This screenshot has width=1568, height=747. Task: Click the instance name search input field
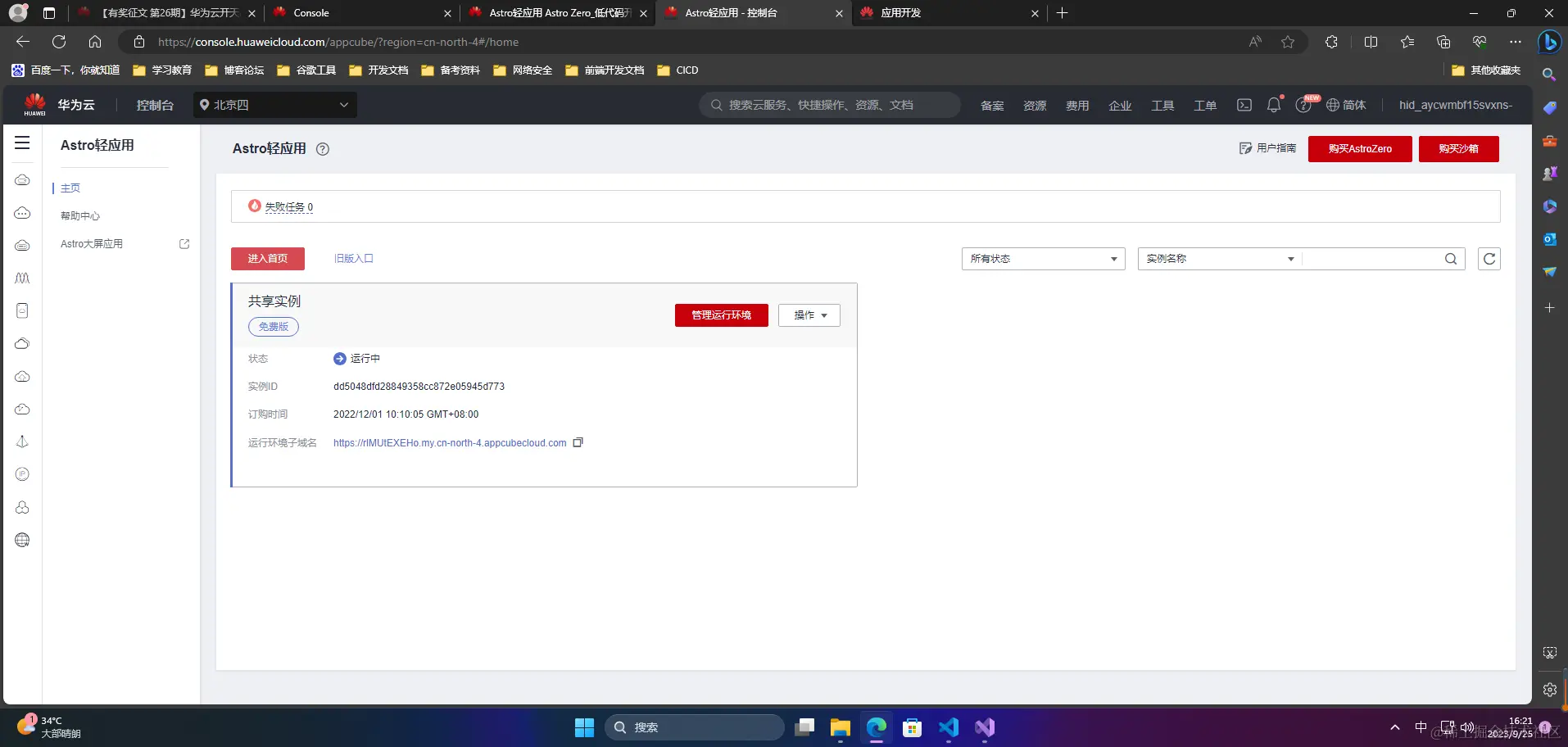[x=1373, y=259]
